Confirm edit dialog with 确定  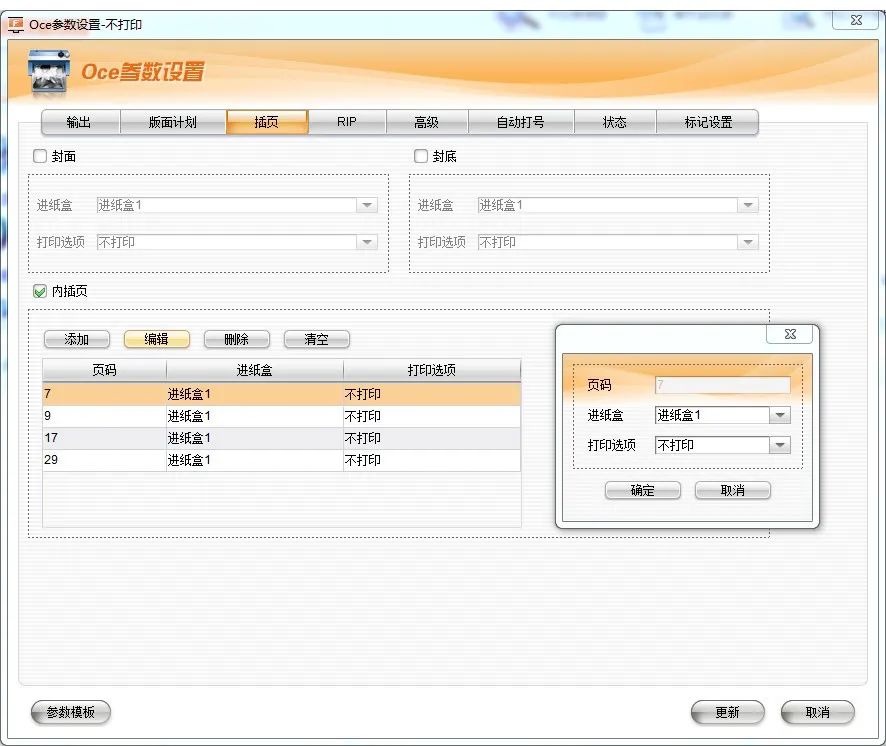[642, 491]
